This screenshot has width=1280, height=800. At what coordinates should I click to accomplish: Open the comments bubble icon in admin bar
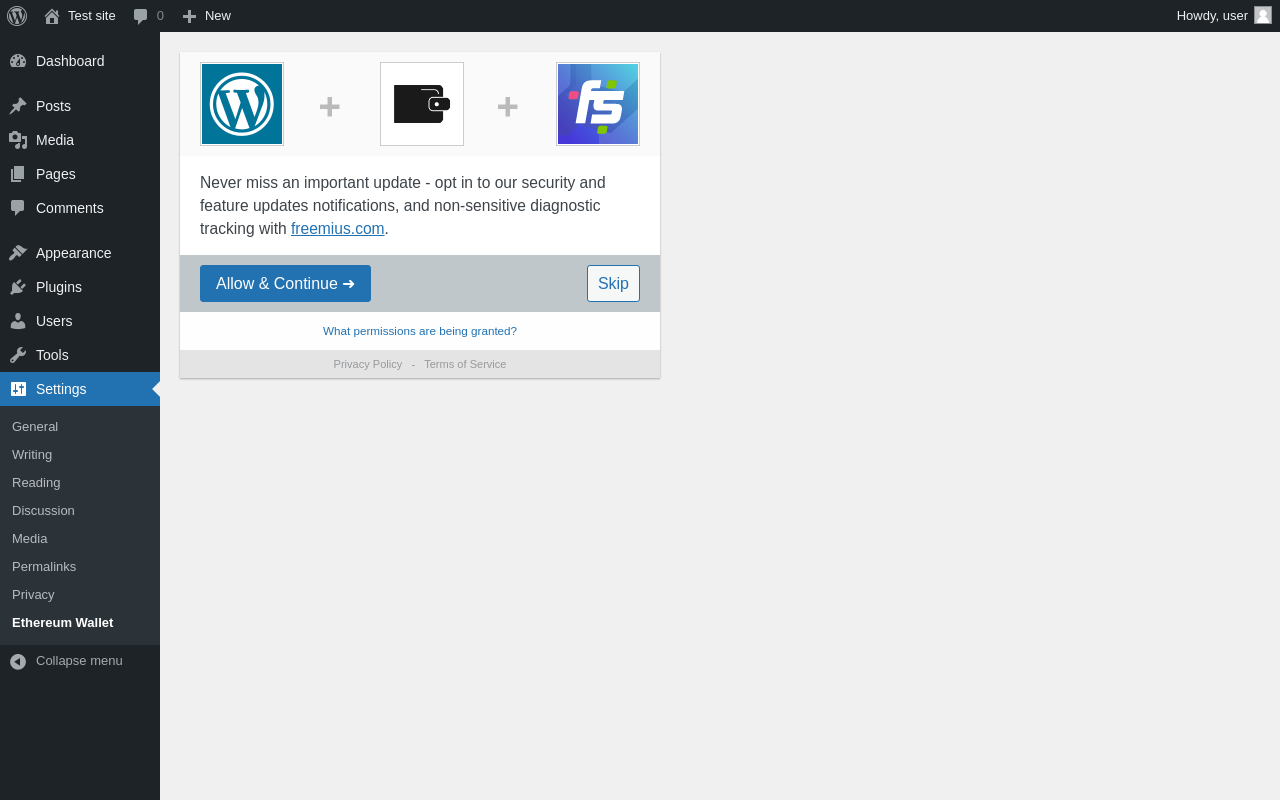(141, 16)
